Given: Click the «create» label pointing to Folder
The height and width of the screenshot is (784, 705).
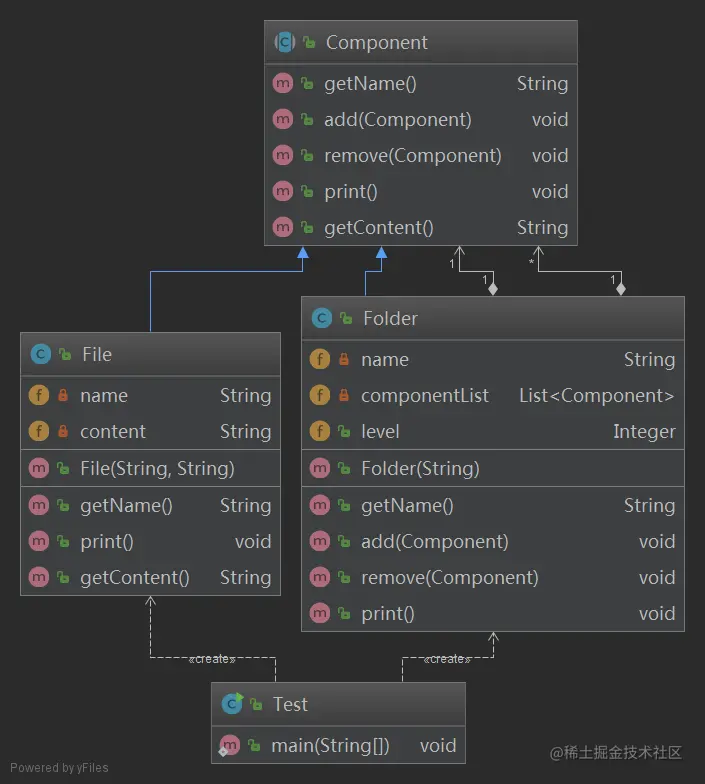Looking at the screenshot, I should (447, 659).
